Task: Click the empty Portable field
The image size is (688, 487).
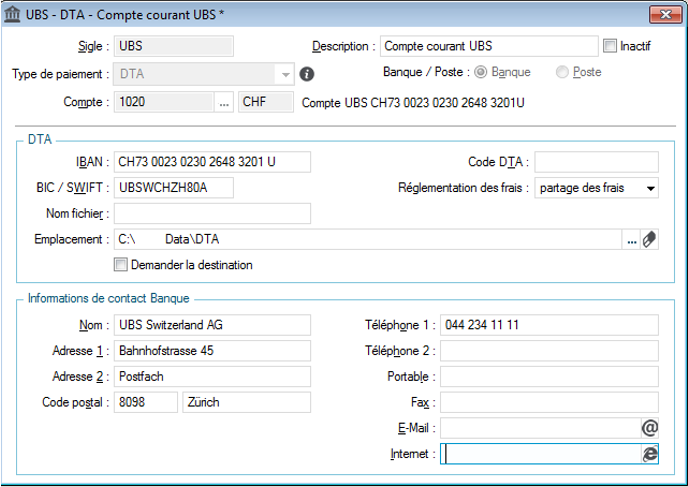Action: pyautogui.click(x=549, y=377)
